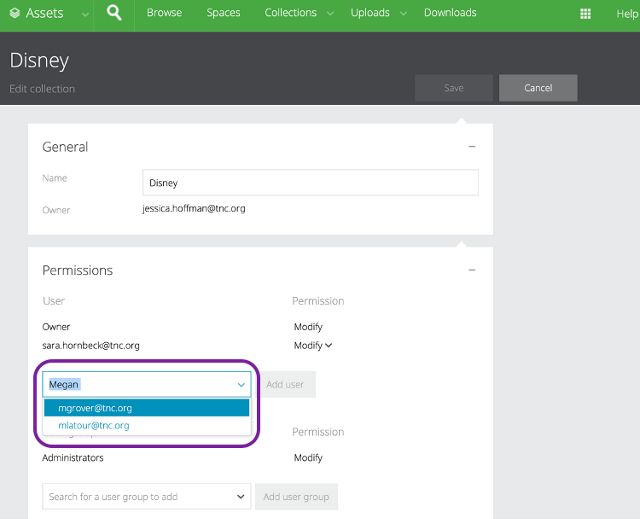640x519 pixels.
Task: Go to the Browse tab
Action: (x=164, y=13)
